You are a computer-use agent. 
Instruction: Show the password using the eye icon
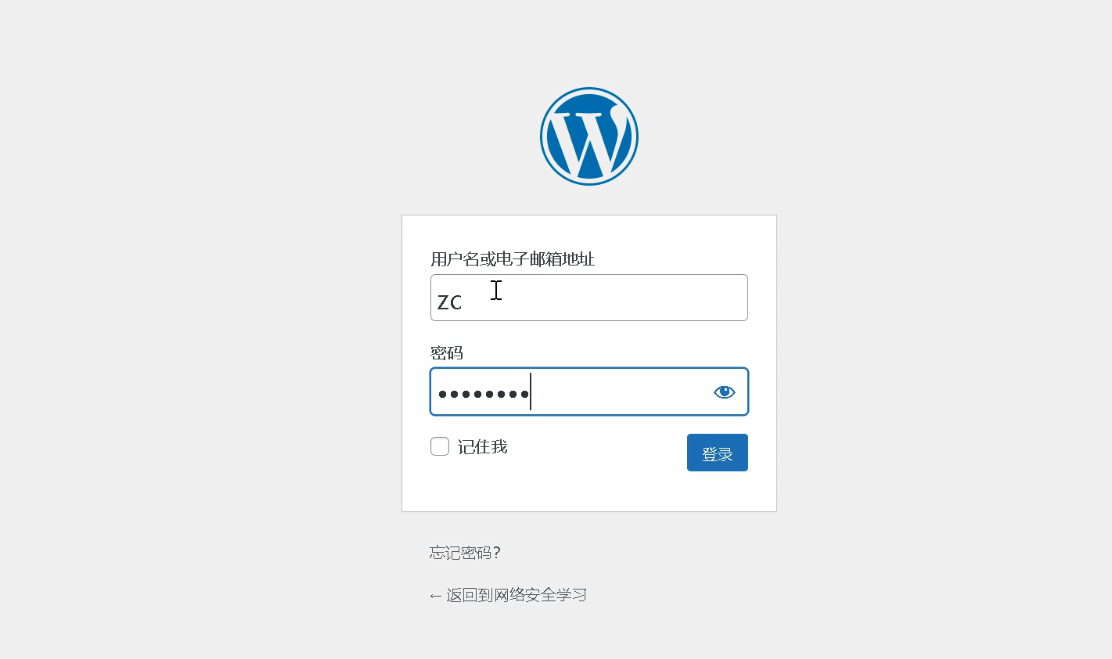pos(724,392)
